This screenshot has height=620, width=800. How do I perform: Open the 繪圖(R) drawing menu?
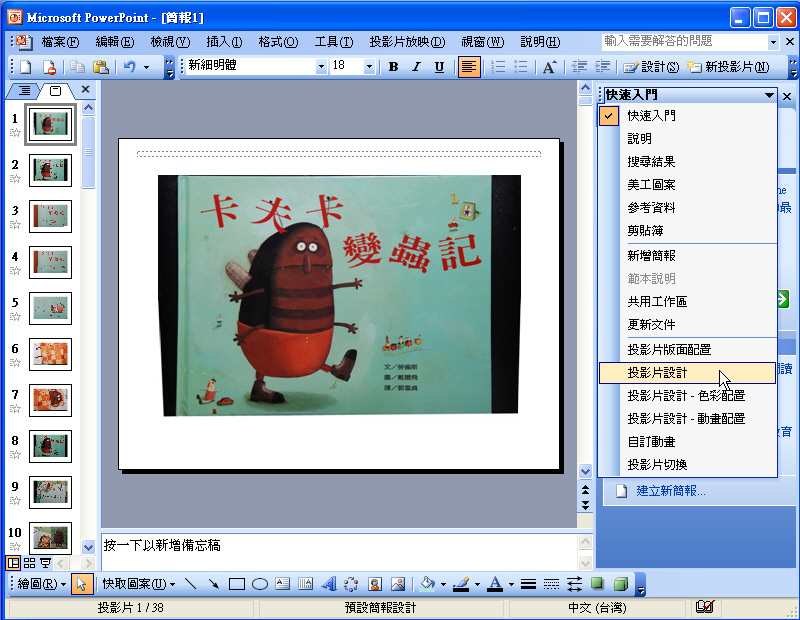[x=41, y=584]
